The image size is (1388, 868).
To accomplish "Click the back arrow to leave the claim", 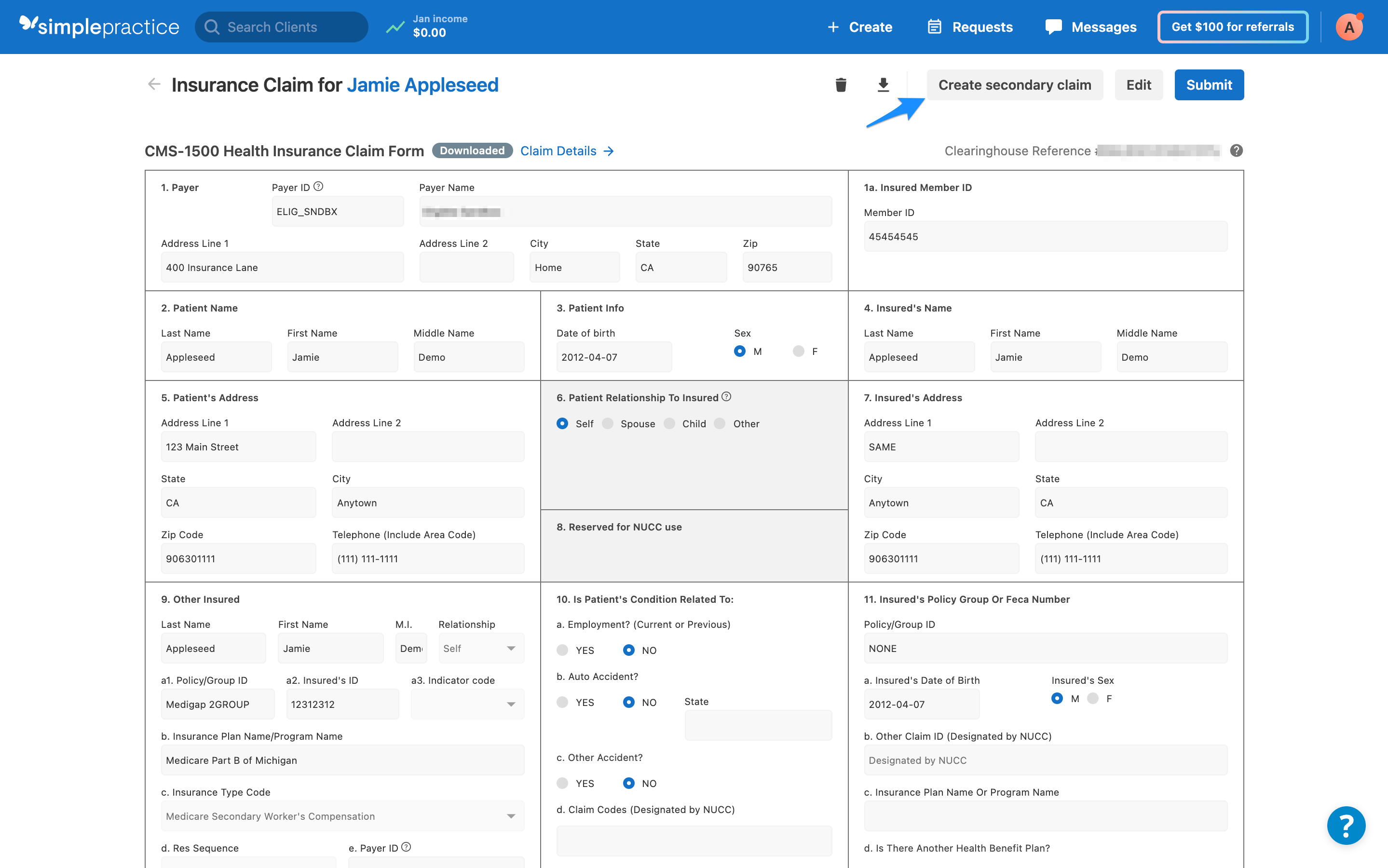I will (153, 84).
